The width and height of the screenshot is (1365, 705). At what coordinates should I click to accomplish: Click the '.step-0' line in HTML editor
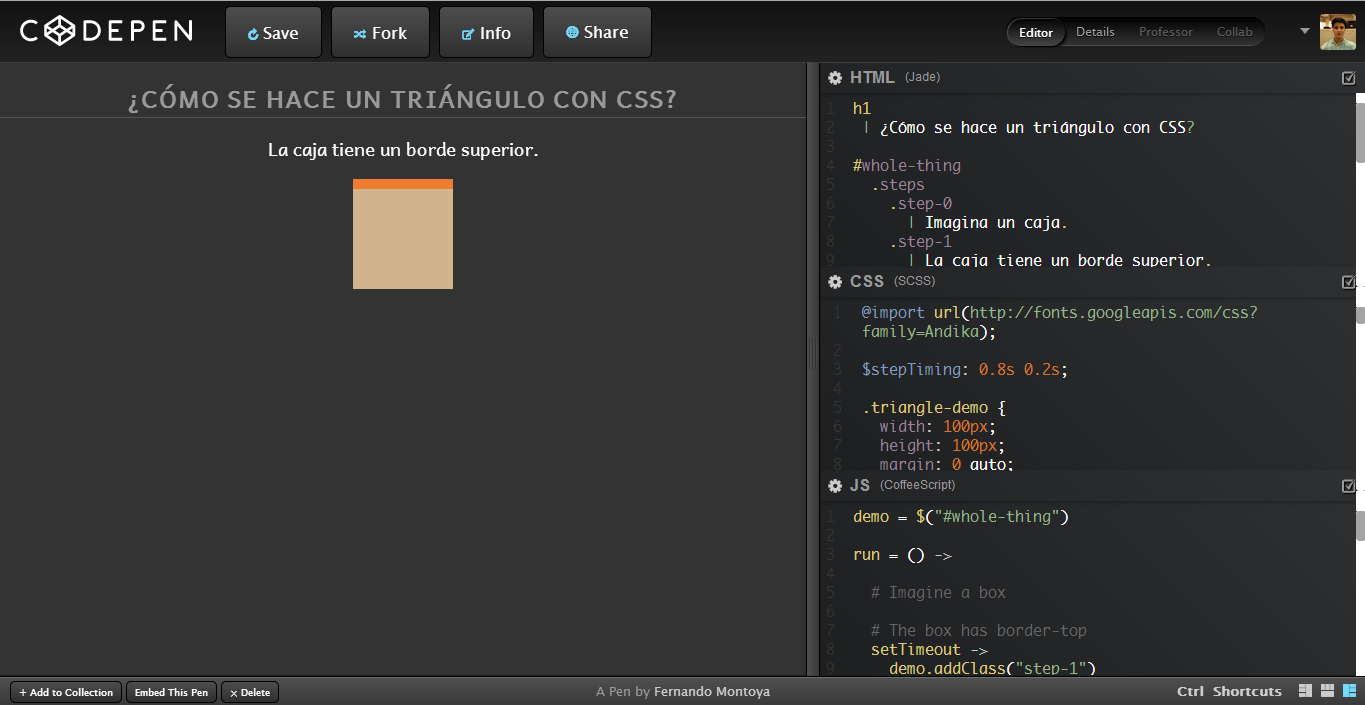point(921,204)
